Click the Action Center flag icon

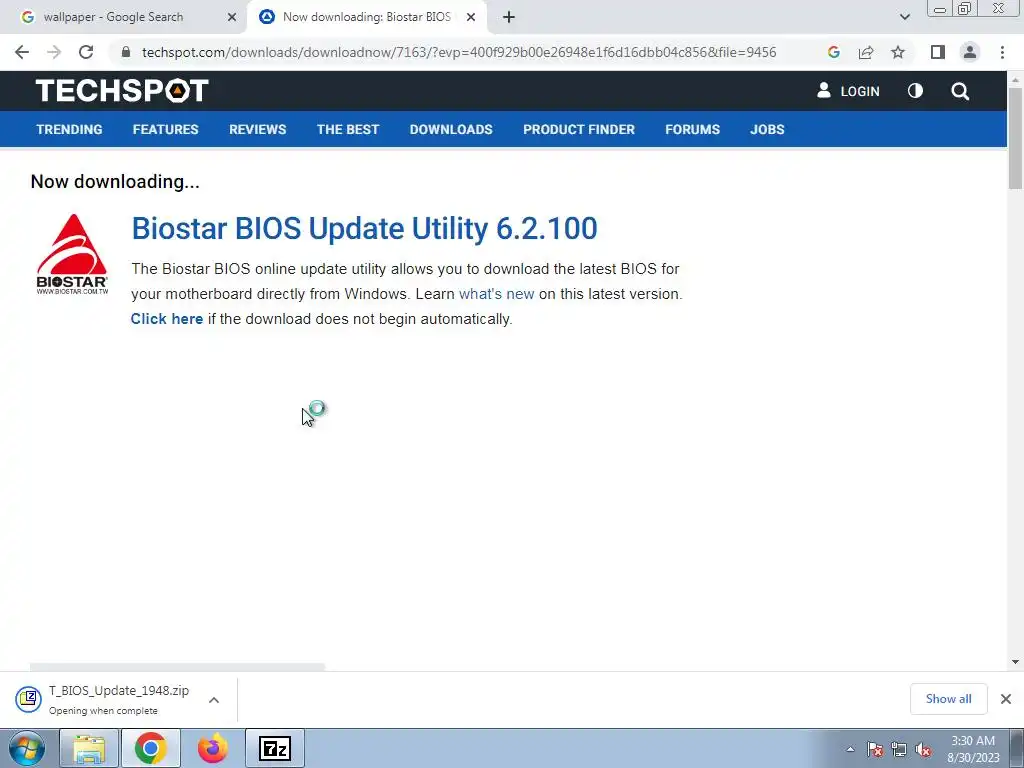click(x=875, y=749)
